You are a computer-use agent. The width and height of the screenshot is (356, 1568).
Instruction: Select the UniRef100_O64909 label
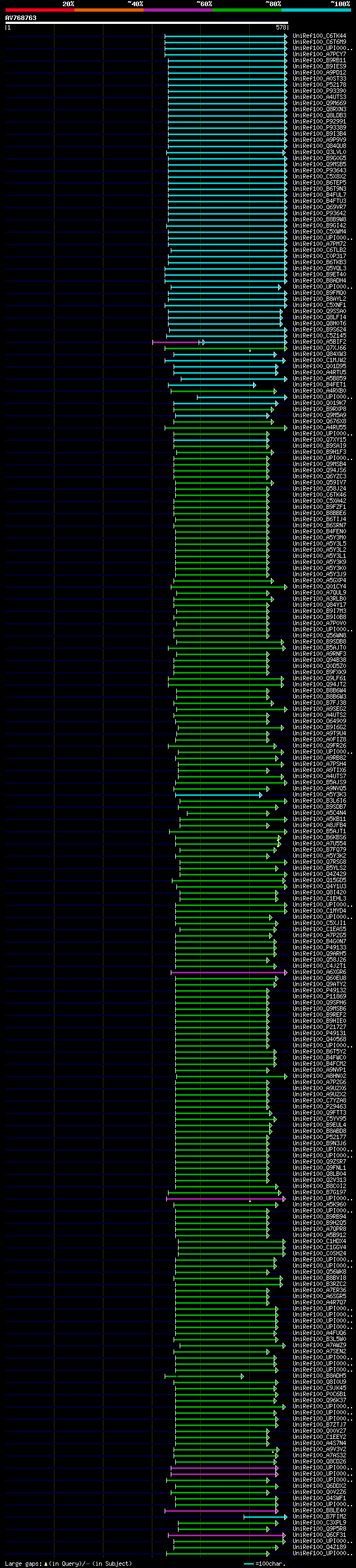(319, 721)
